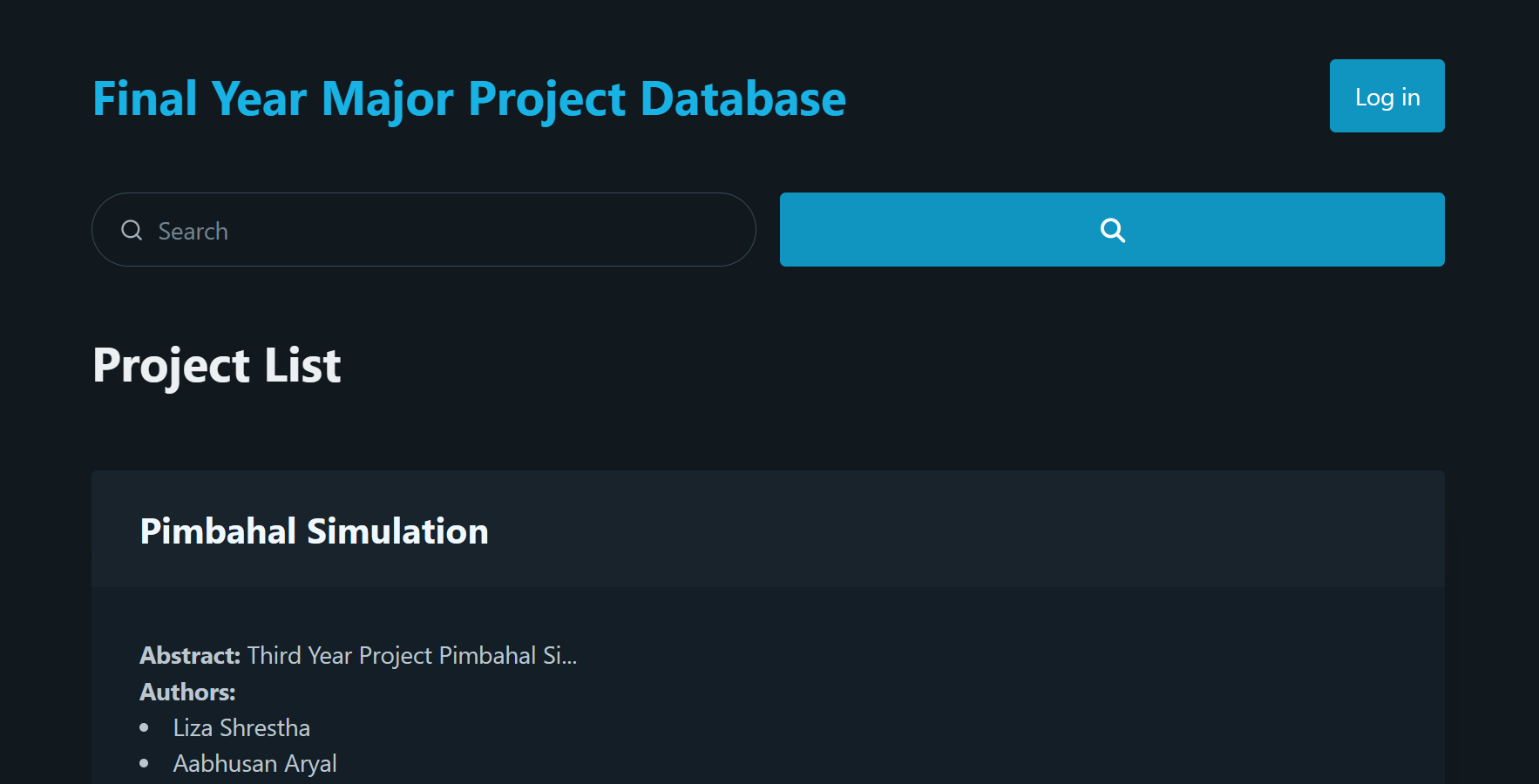The height and width of the screenshot is (784, 1539).
Task: Select the Final Year Major Project Database heading
Action: 469,98
